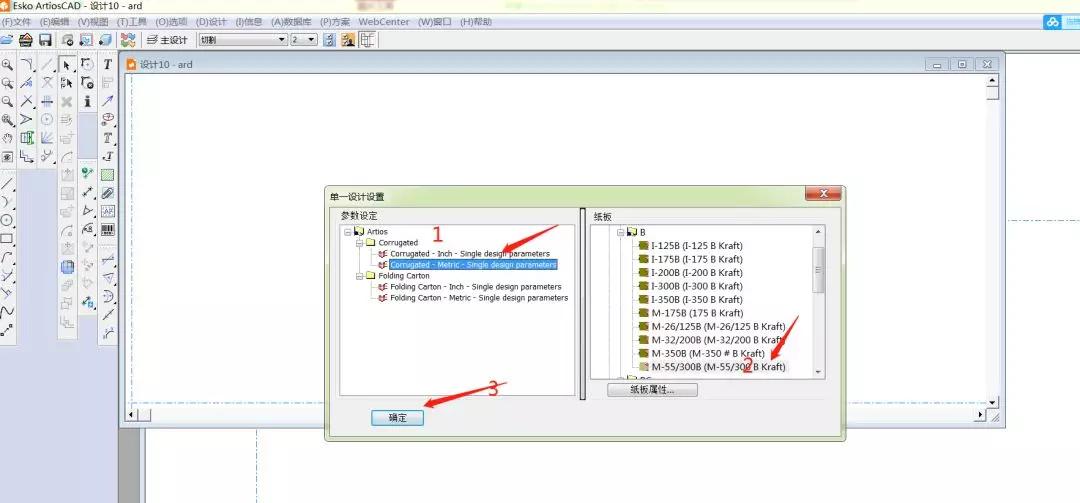Select the wavy Bezier curve tool
Screen dimensions: 1080x503
point(8,311)
